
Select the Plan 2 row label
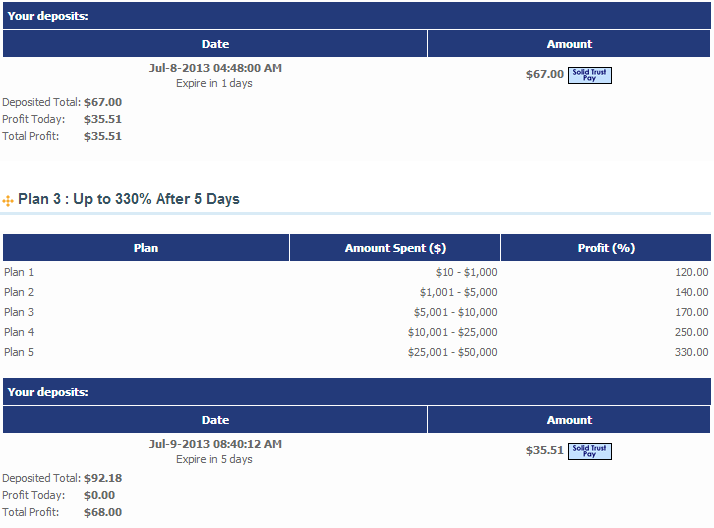(x=19, y=292)
